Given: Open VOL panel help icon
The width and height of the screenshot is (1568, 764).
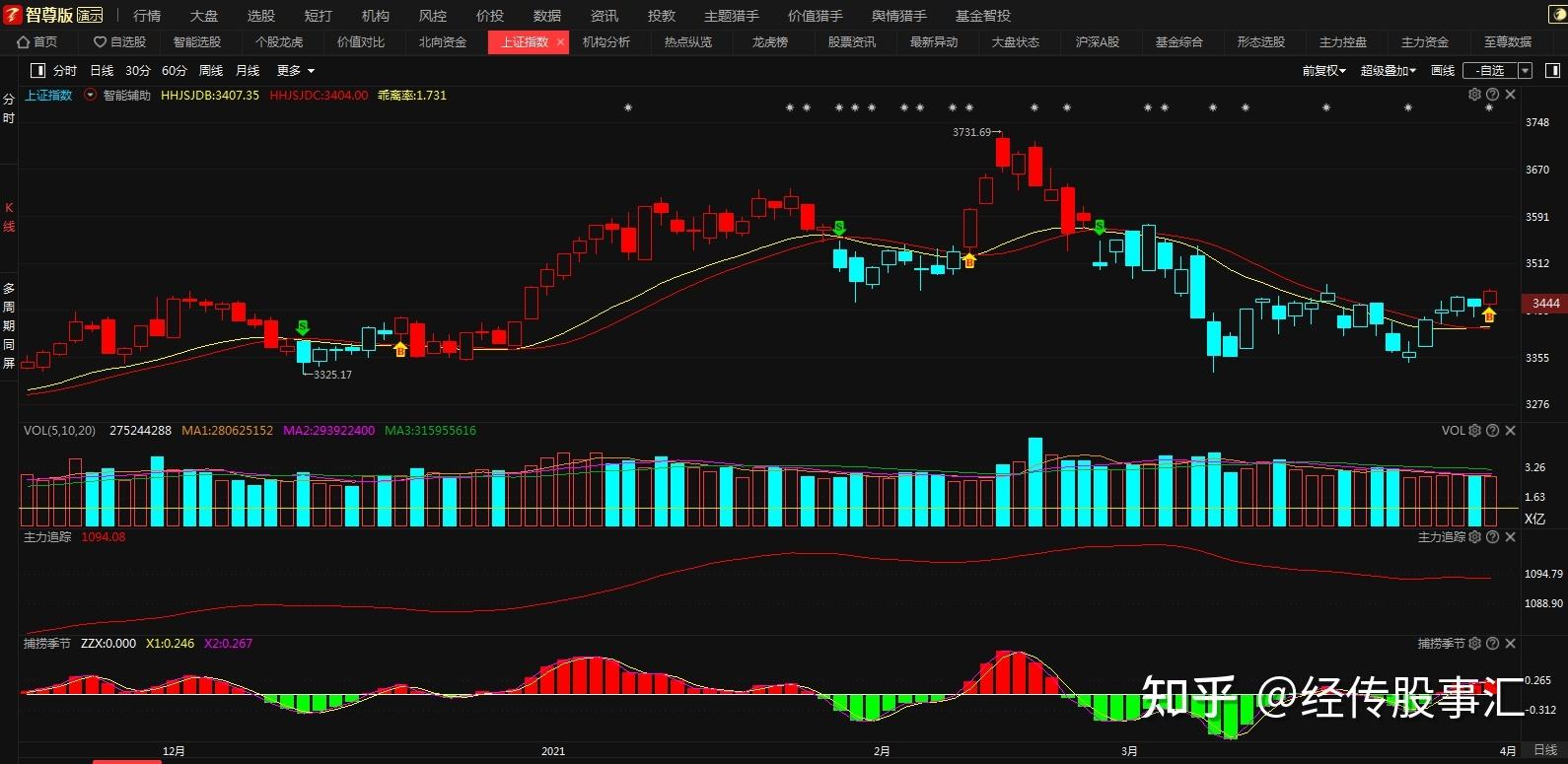Looking at the screenshot, I should click(1492, 431).
